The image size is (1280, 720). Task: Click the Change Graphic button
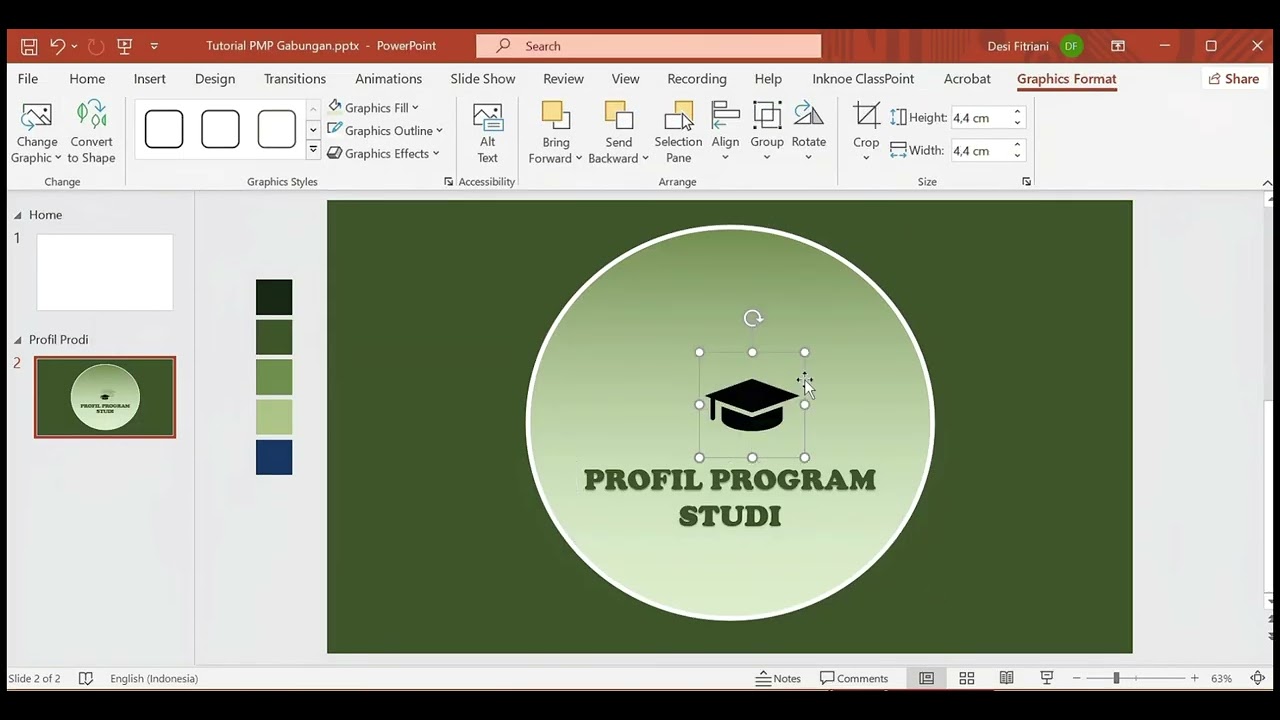point(36,133)
